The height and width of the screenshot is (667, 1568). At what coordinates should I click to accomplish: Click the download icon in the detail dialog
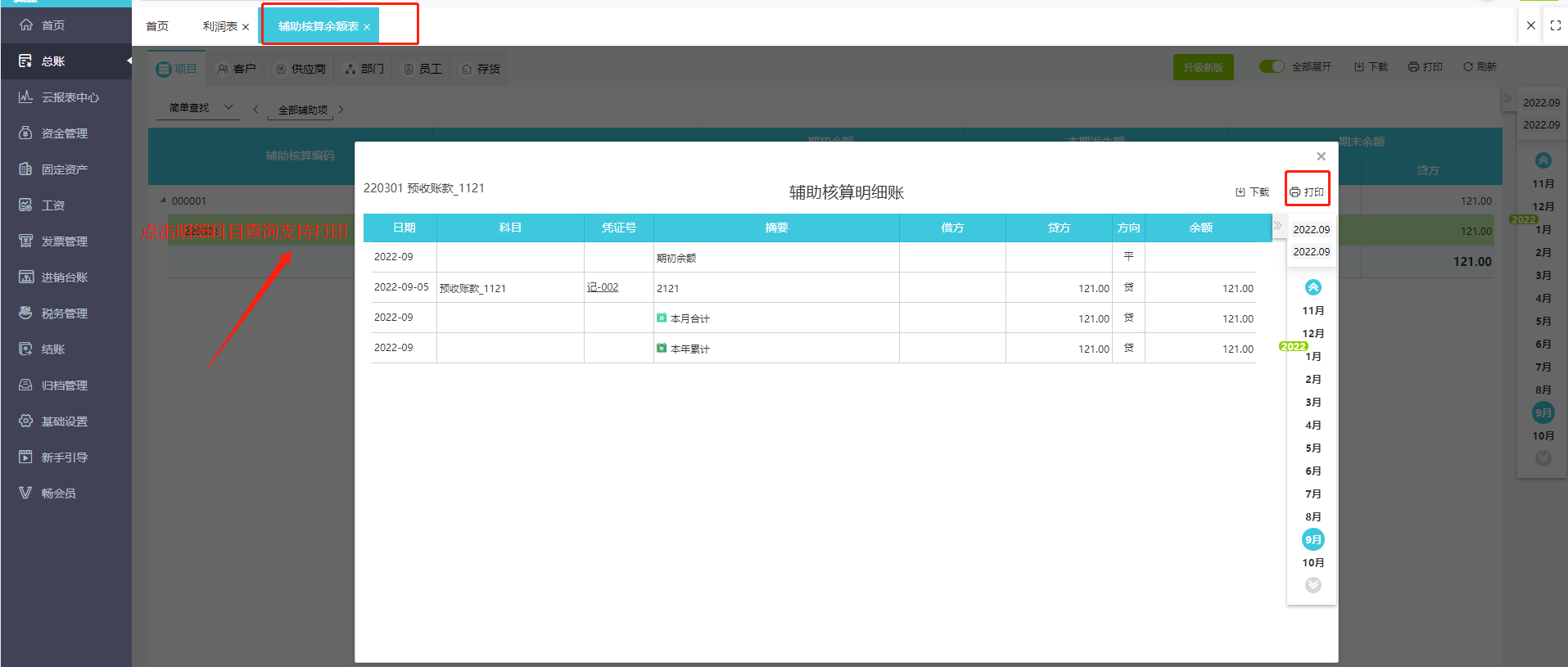1240,192
